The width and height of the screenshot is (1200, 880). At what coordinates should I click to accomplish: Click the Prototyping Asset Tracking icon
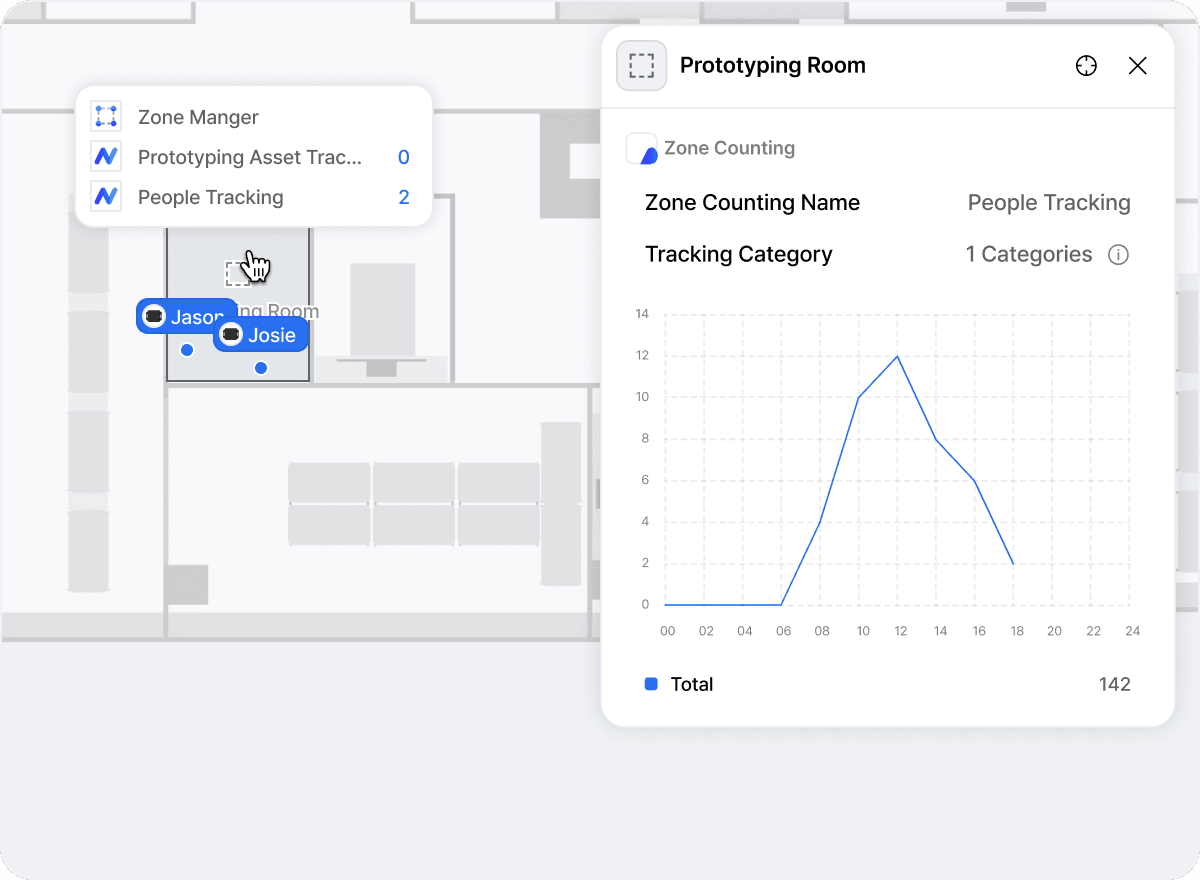[x=106, y=157]
